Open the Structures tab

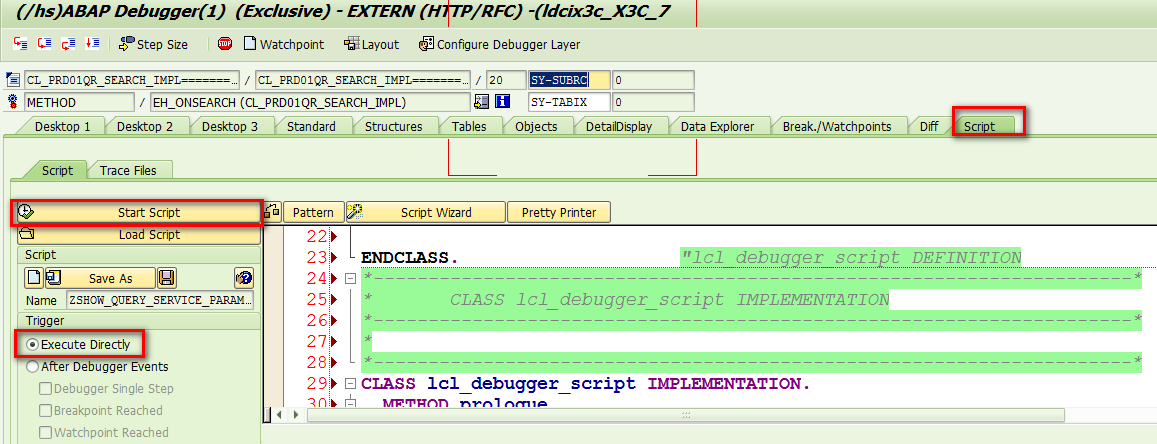point(394,126)
